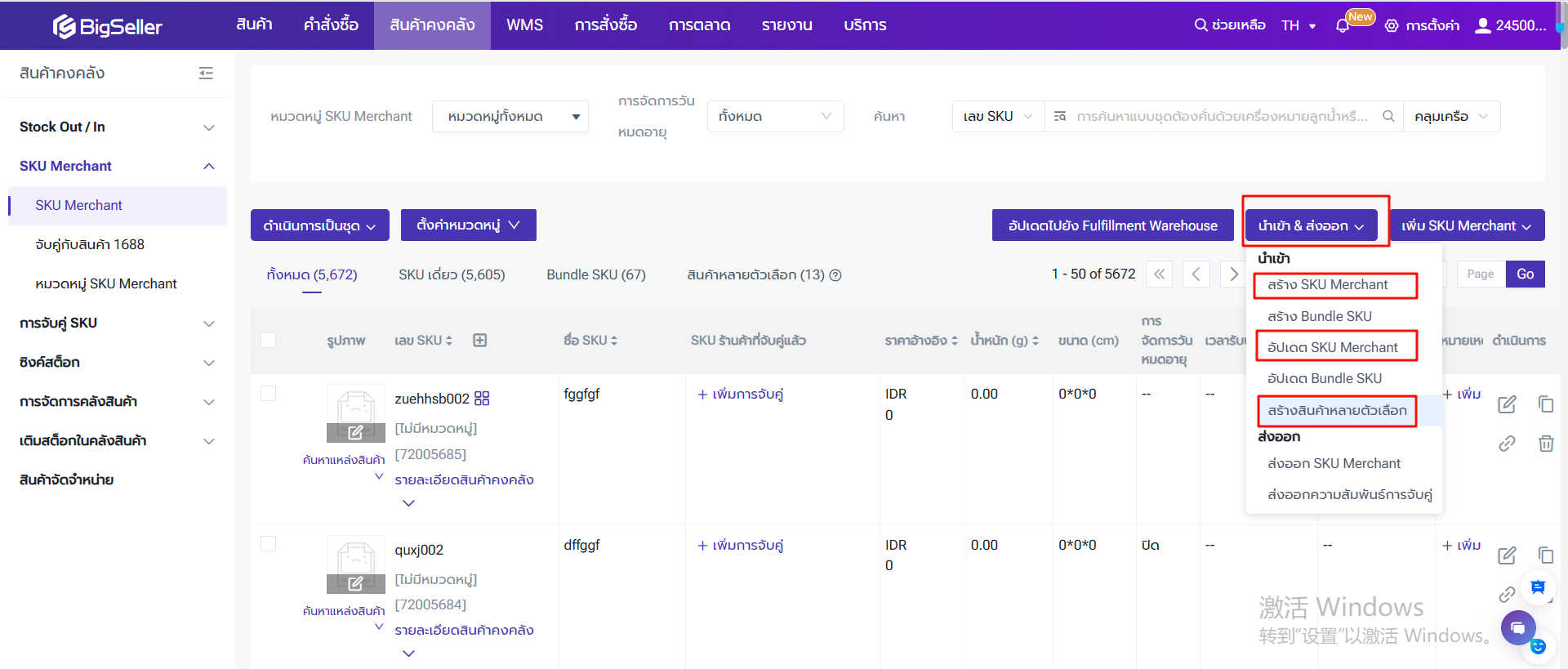Screen dimensions: 1568x669
Task: Click the notification bell icon
Action: (x=1343, y=26)
